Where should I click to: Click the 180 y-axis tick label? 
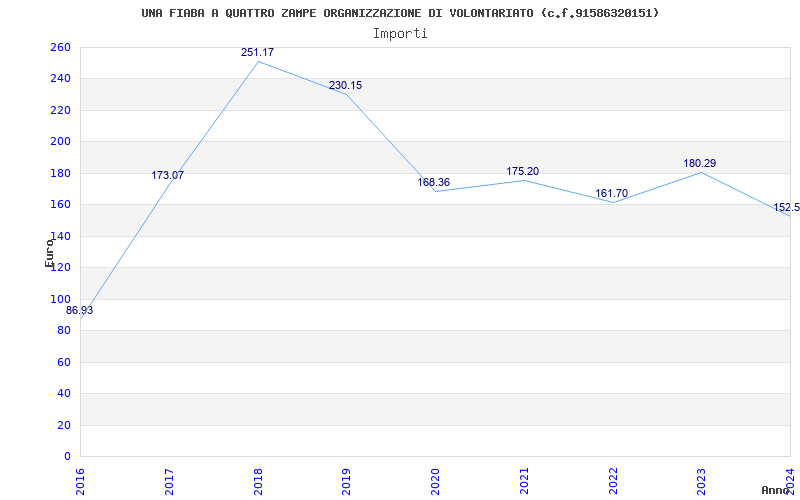pos(60,173)
